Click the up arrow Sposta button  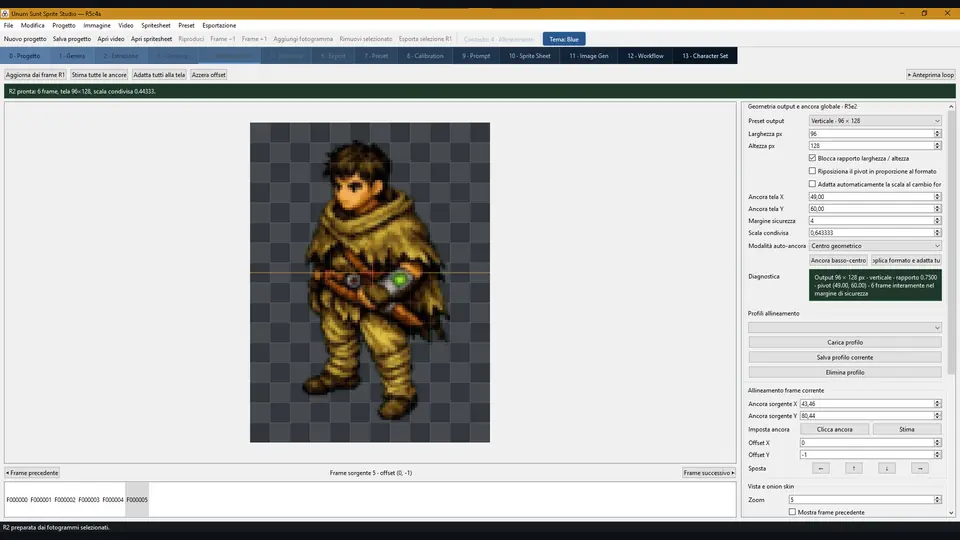pyautogui.click(x=853, y=468)
